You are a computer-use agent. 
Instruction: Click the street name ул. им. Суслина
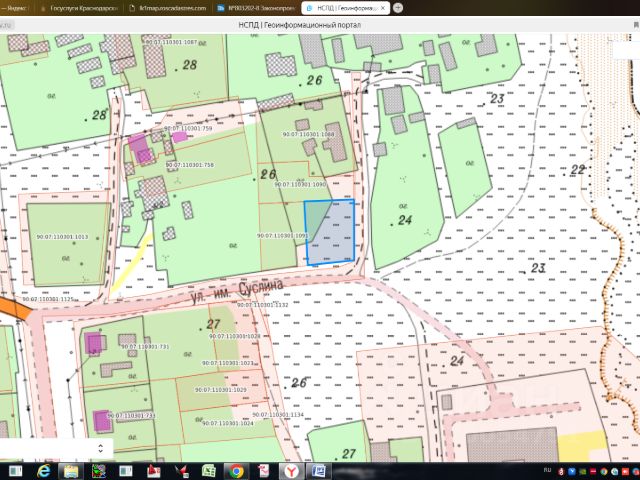[x=237, y=291]
